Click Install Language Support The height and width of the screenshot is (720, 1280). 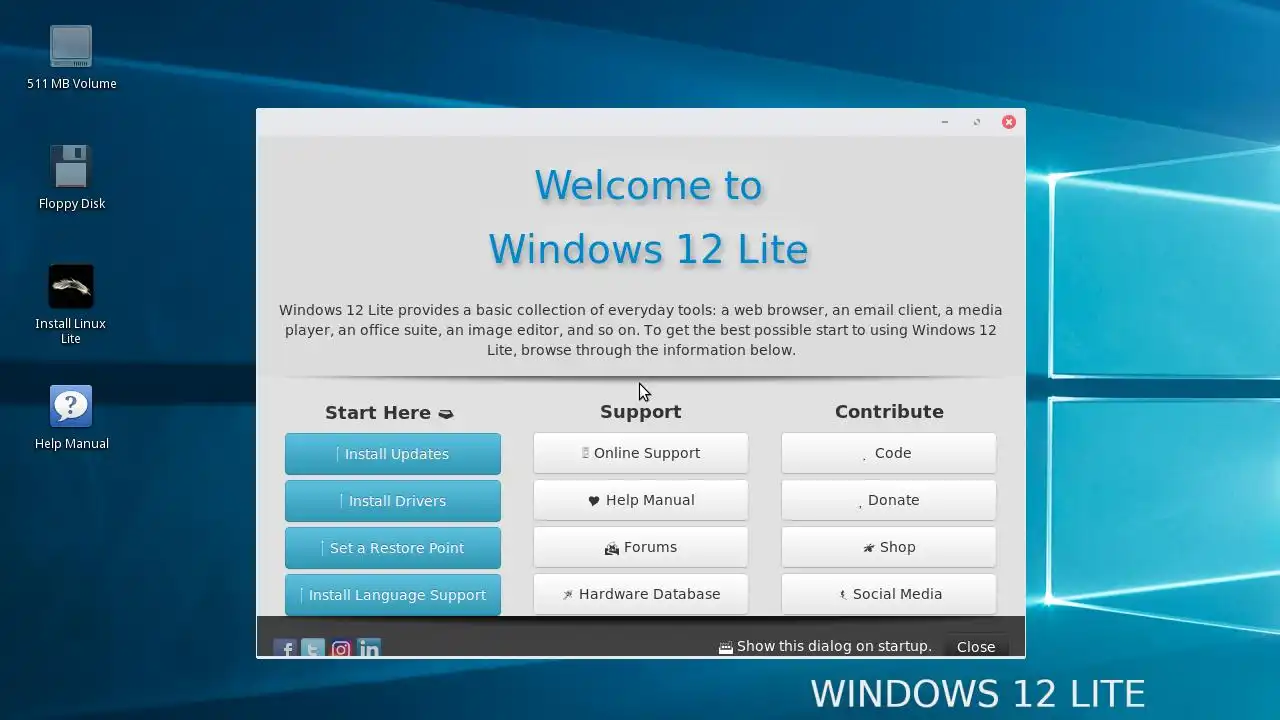pos(393,595)
